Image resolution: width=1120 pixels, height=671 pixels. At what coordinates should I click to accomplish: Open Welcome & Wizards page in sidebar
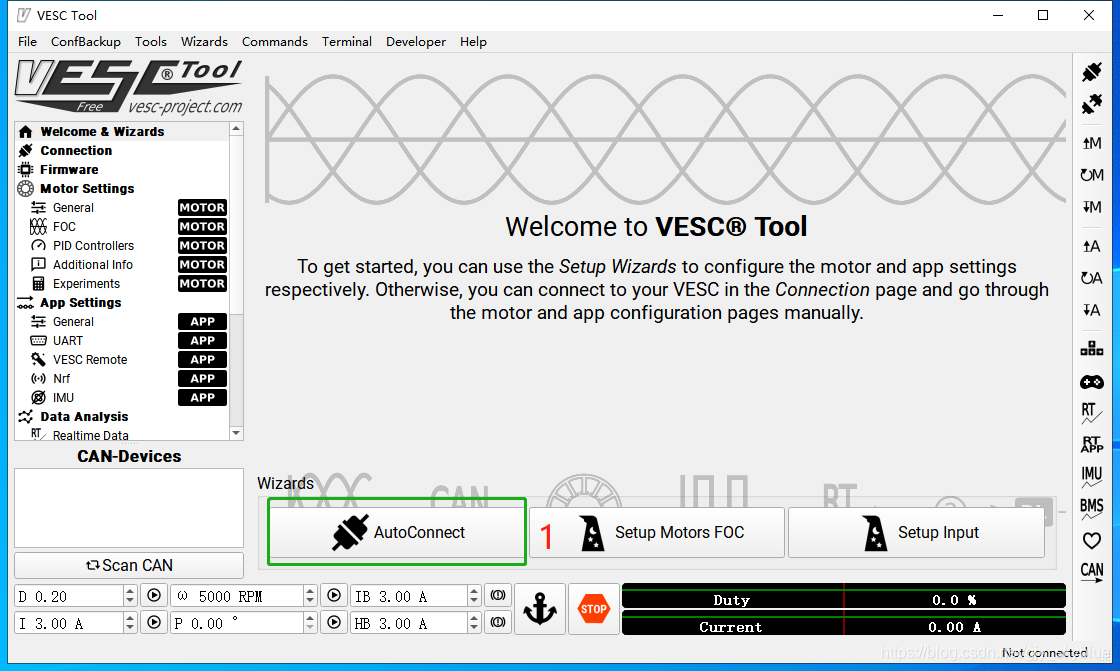[122, 131]
